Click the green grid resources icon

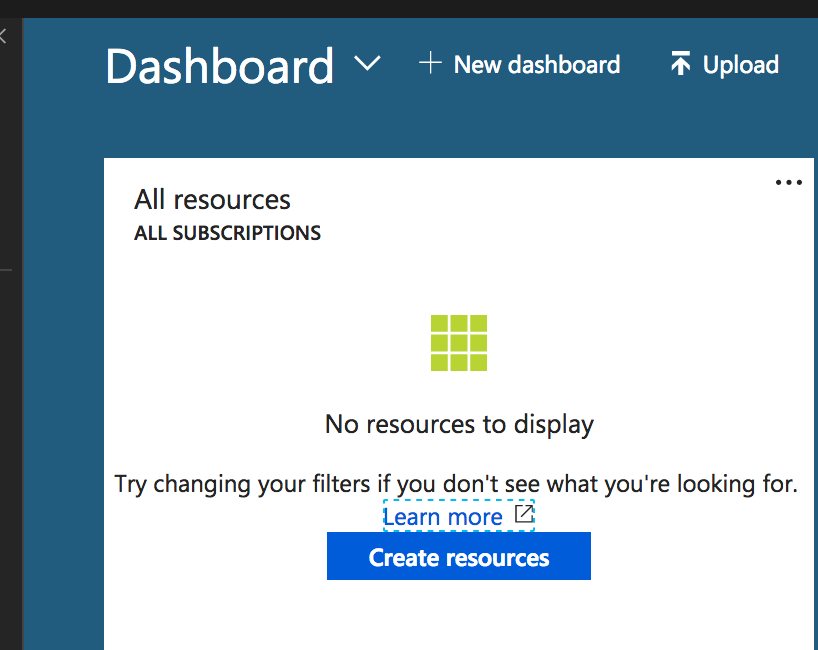click(459, 343)
